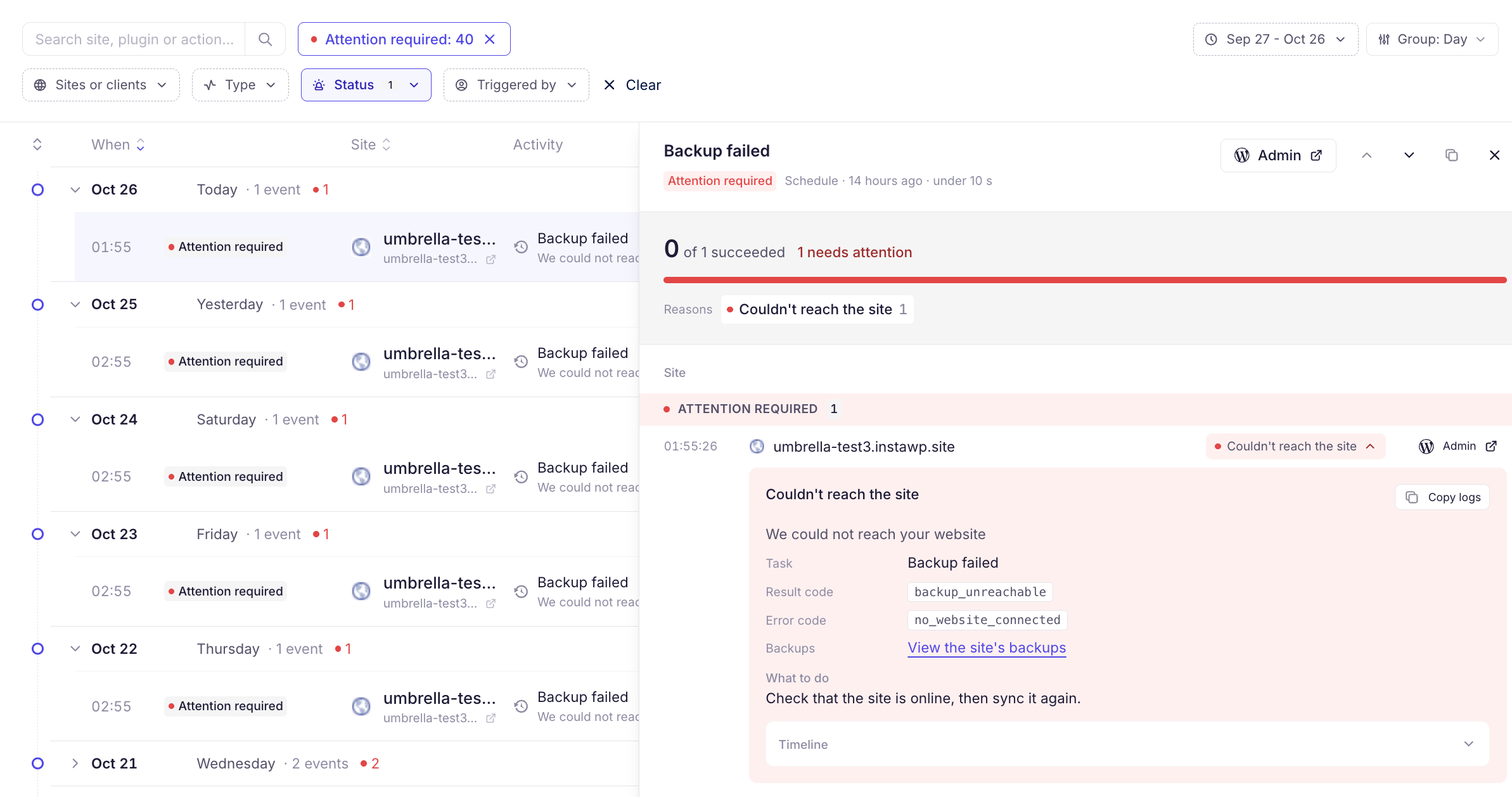
Task: Click the expand/collapse all rows icon
Action: 37,144
